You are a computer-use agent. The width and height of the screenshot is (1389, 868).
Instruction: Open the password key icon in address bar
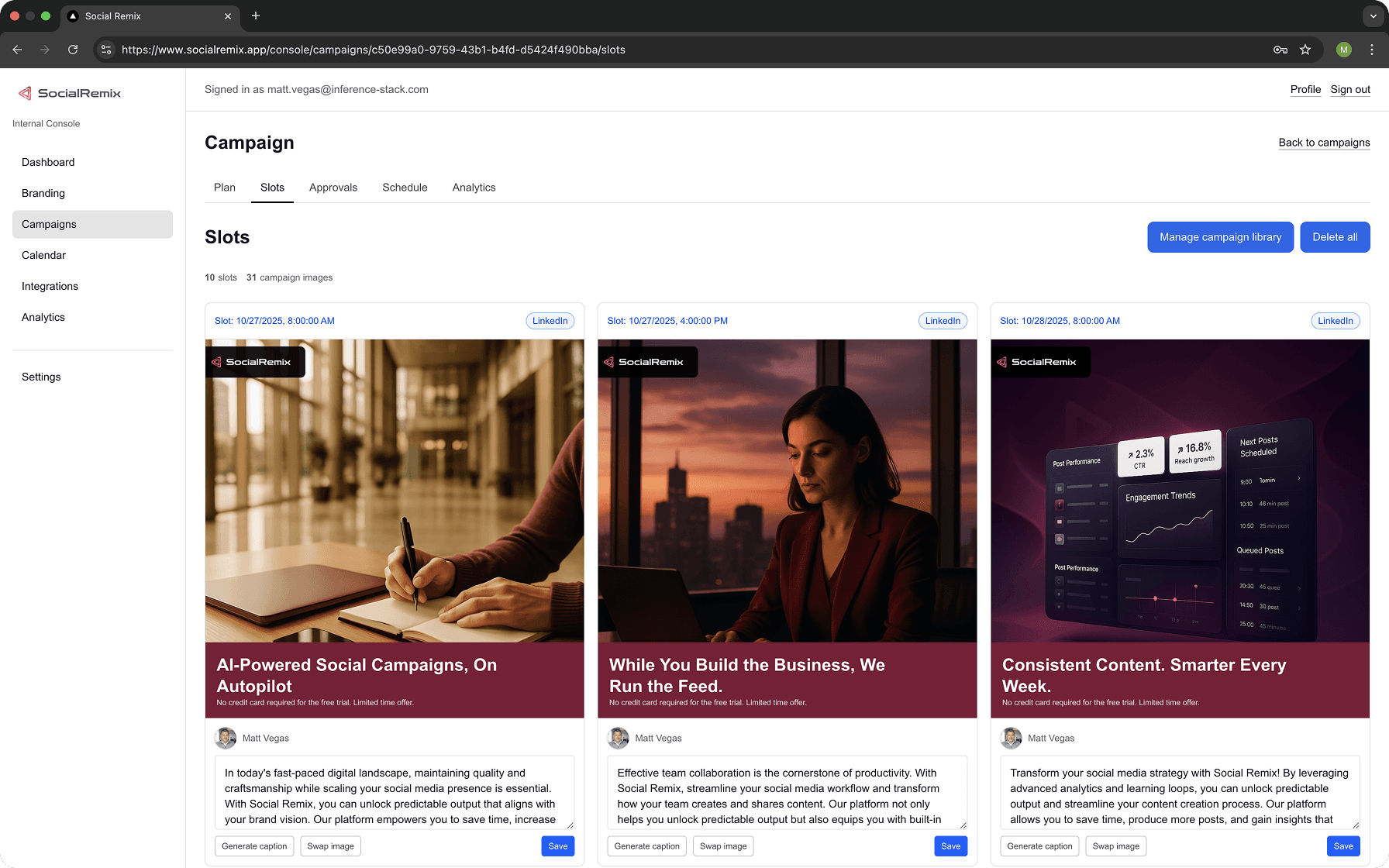pos(1280,50)
